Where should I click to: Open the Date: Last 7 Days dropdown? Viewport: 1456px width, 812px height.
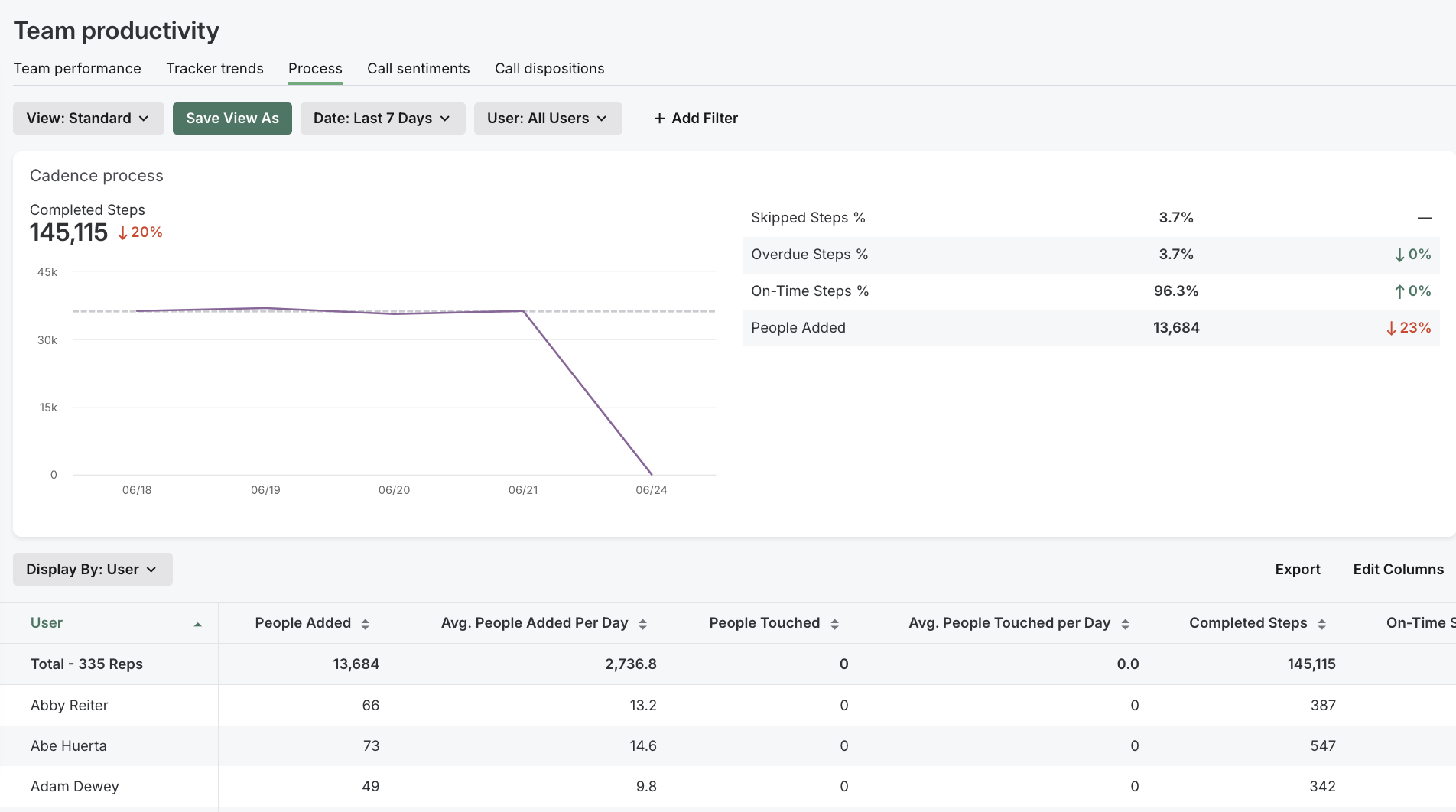pos(382,118)
